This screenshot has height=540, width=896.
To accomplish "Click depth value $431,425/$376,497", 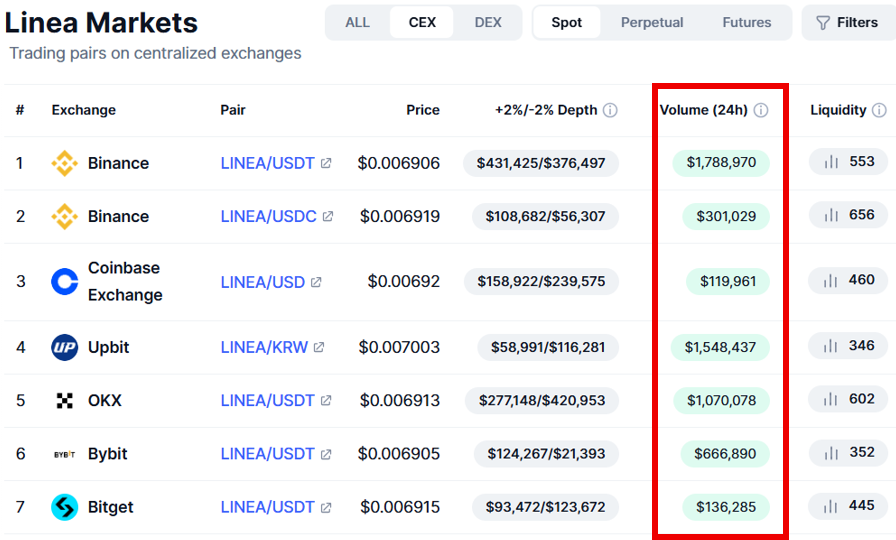I will pos(541,163).
